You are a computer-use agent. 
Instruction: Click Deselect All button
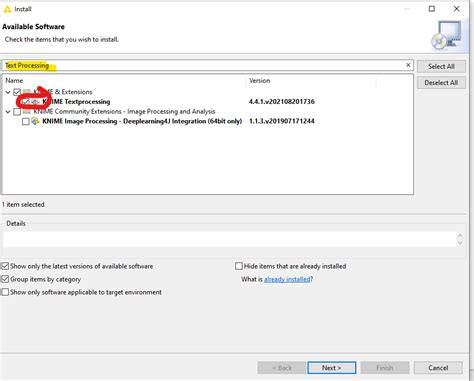pos(441,83)
